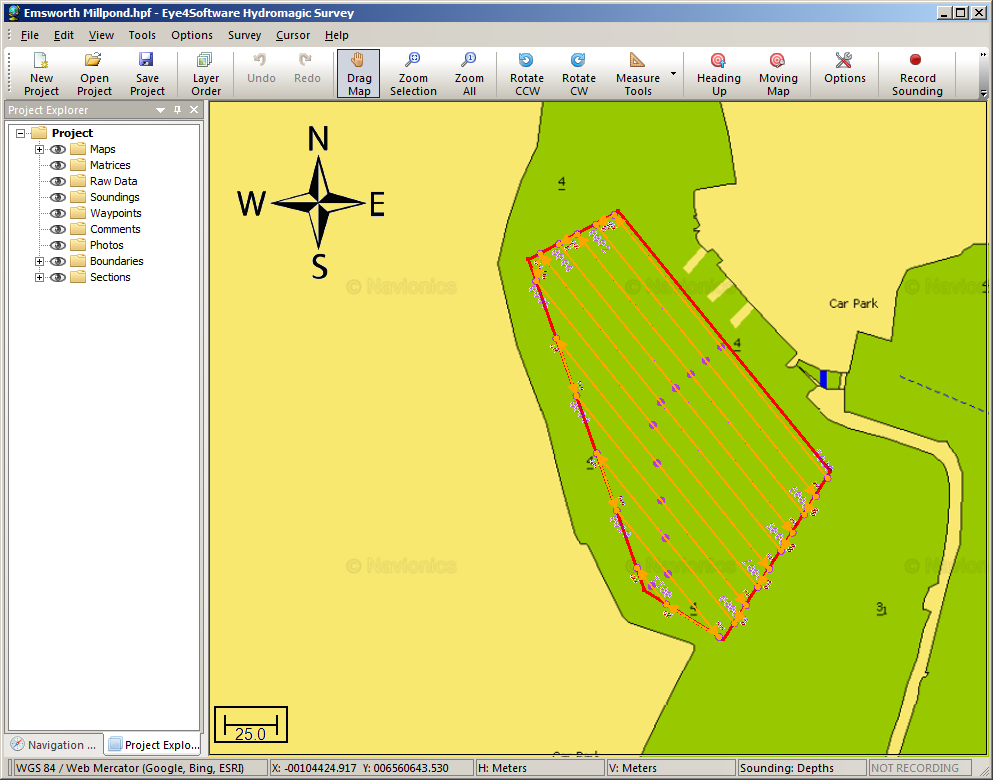The height and width of the screenshot is (780, 993).
Task: Click the NOT RECORDING status indicator
Action: [x=915, y=767]
